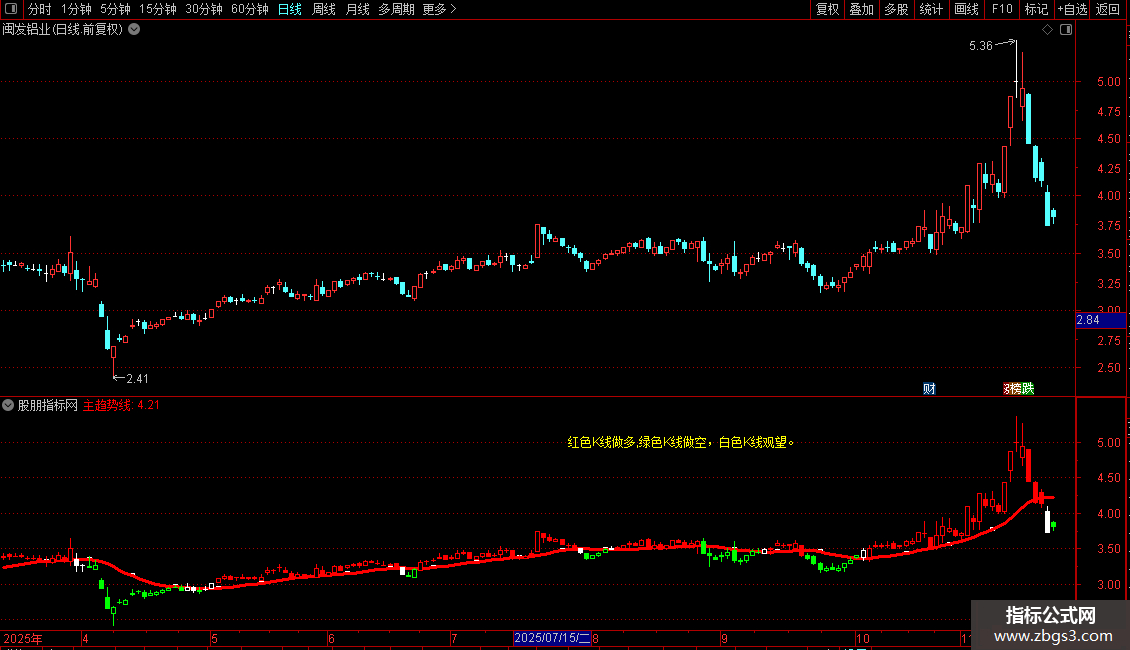Open F10 company information

pyautogui.click(x=1002, y=9)
